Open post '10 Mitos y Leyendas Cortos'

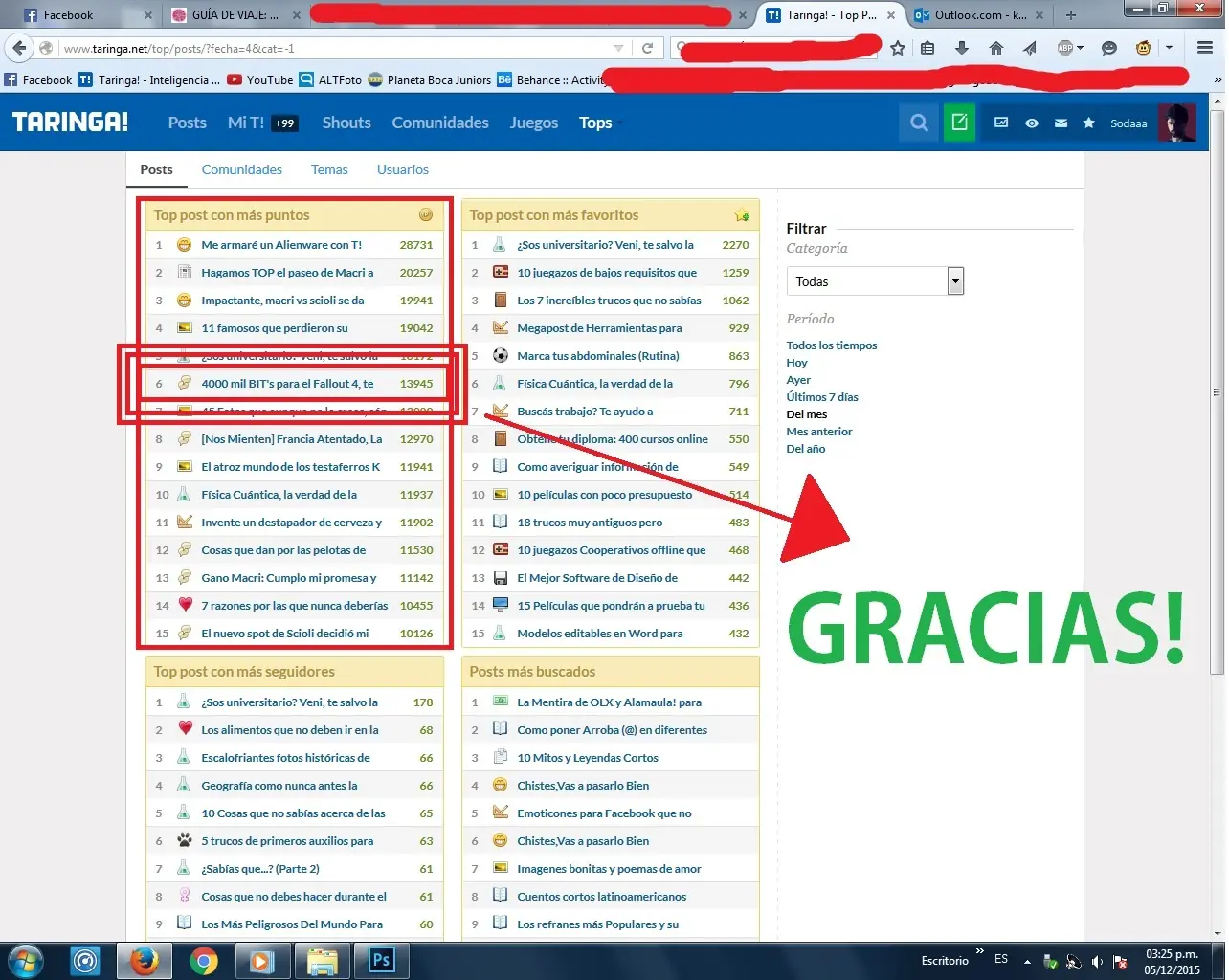point(588,758)
